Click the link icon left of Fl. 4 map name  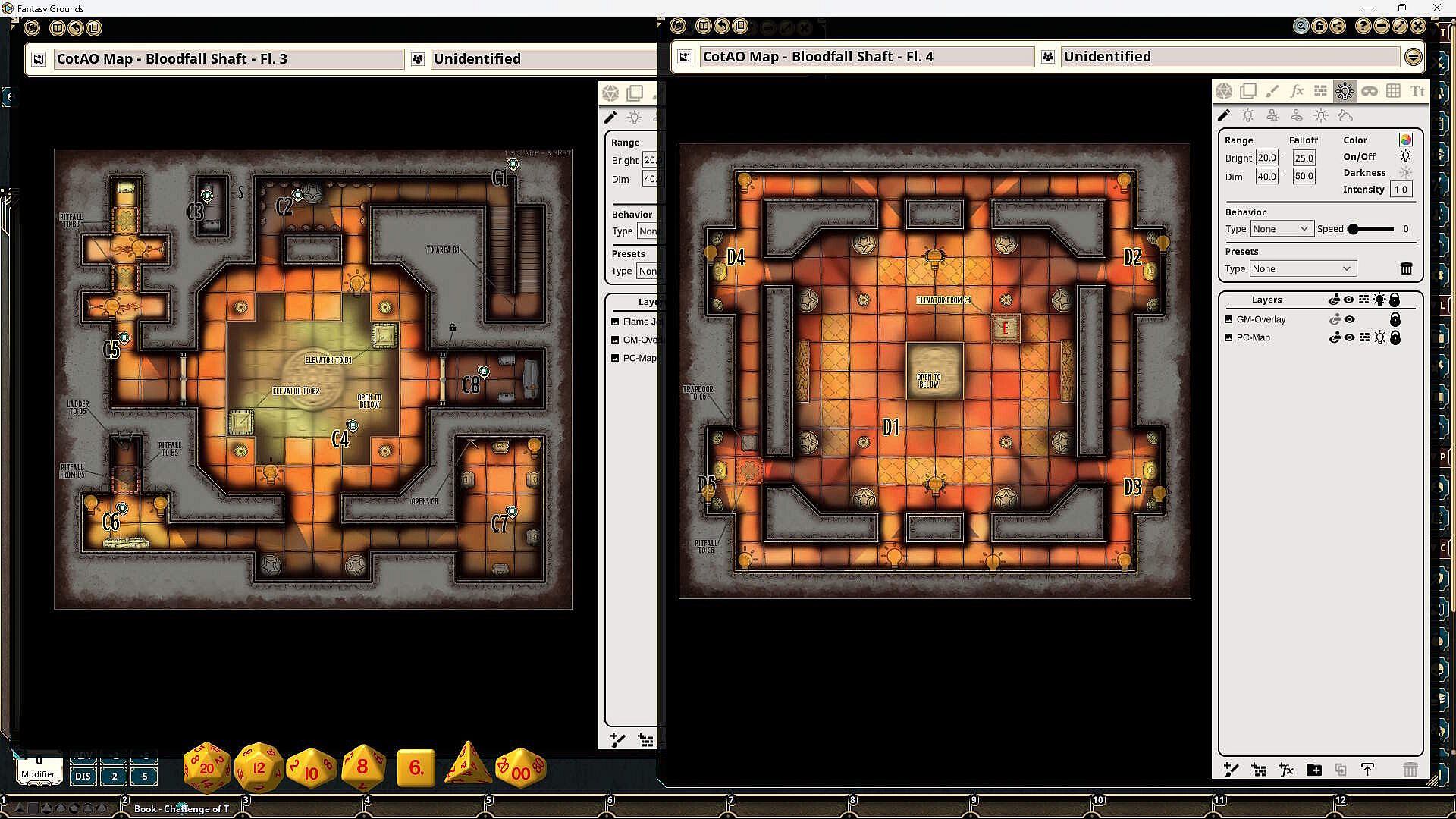coord(685,57)
